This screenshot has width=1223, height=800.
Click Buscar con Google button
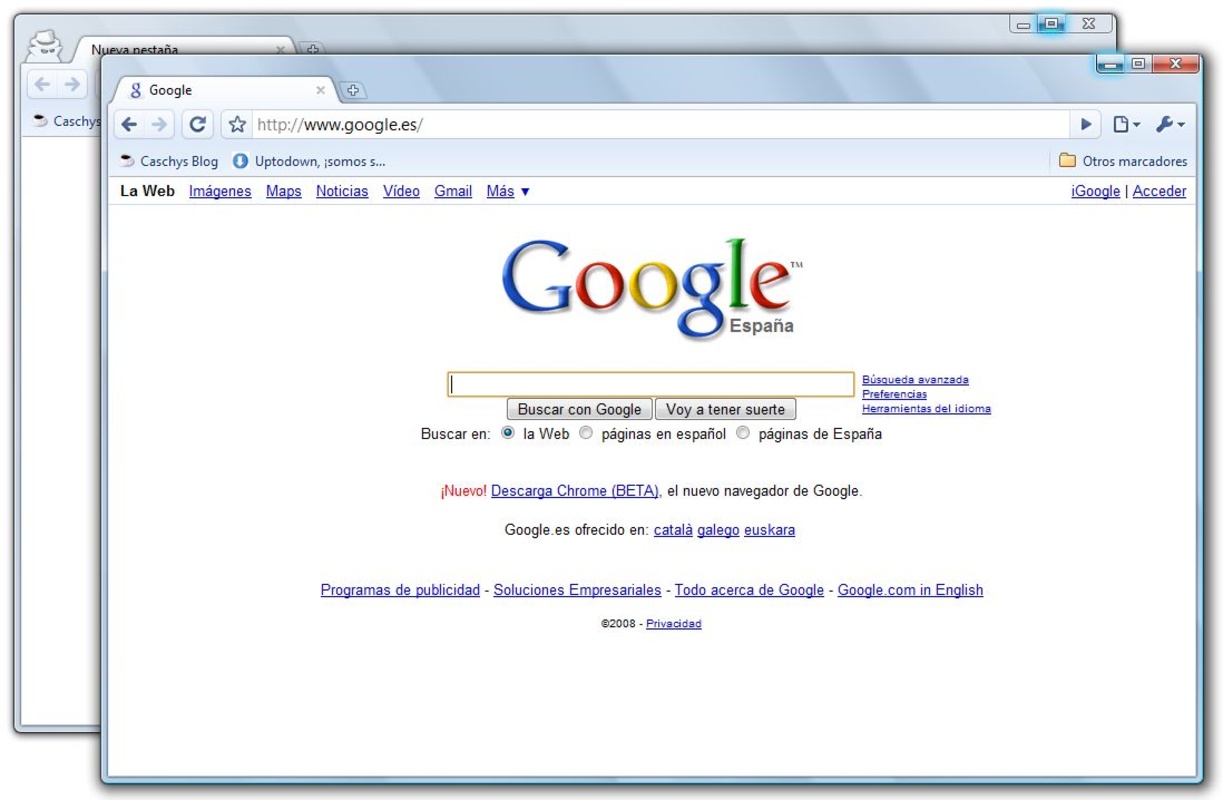click(580, 409)
